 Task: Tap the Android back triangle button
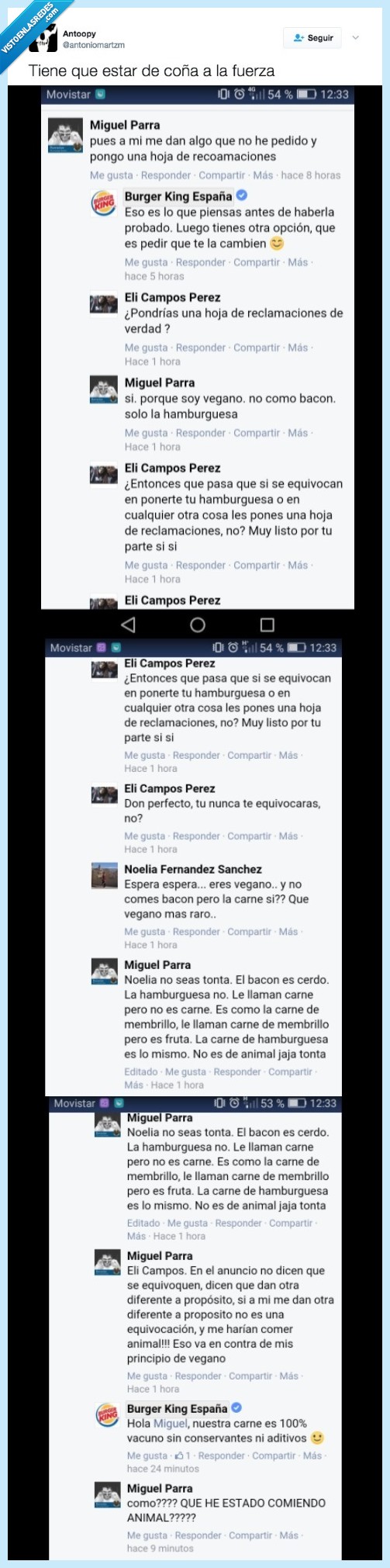click(129, 624)
